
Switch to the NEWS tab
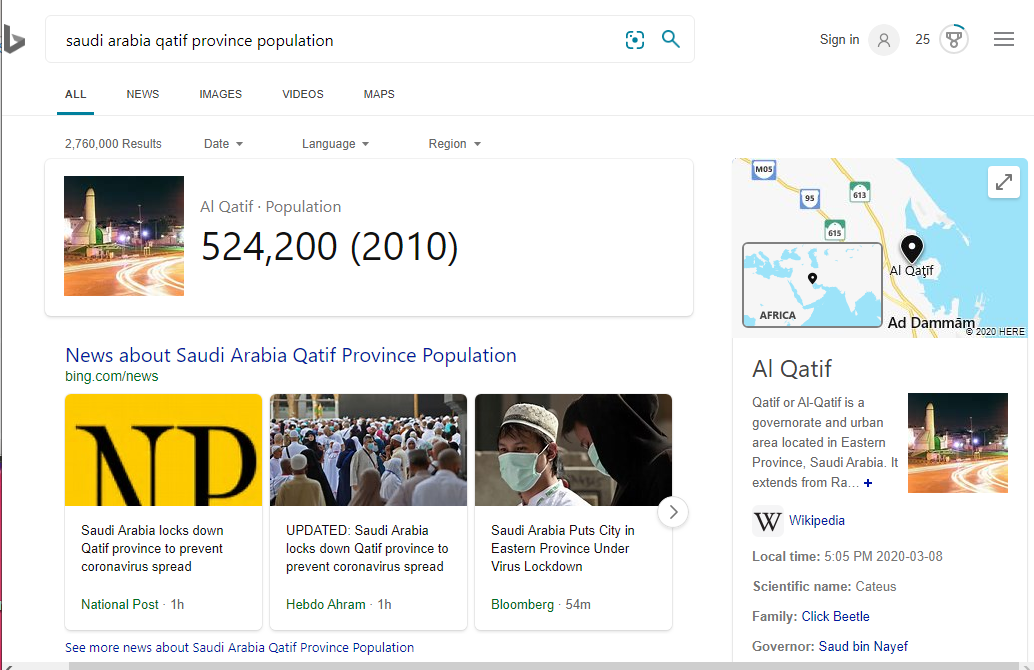[x=142, y=94]
